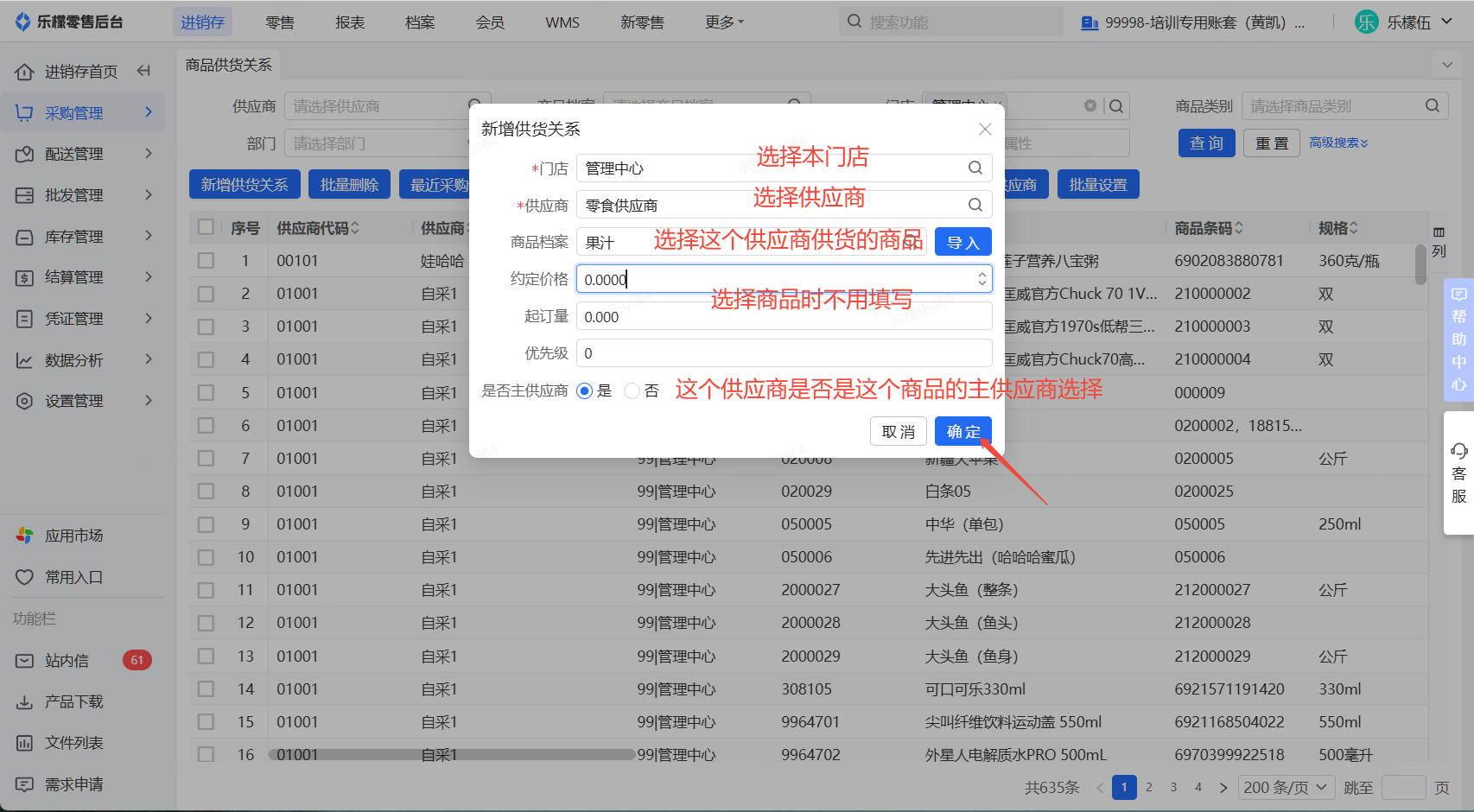
Task: Open the 200 条/页 page size dropdown
Action: (1287, 787)
